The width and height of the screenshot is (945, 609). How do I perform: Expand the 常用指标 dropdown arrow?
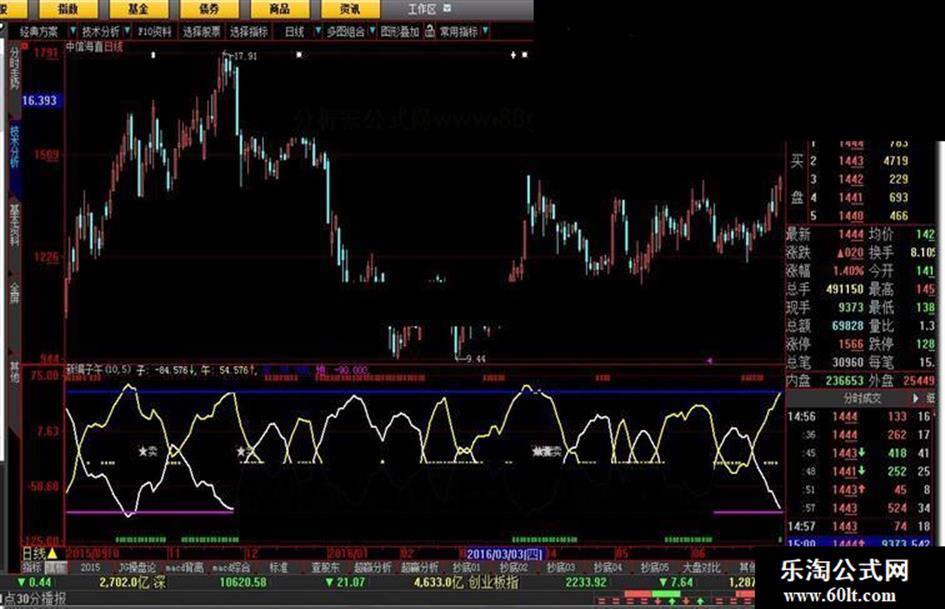tap(485, 30)
